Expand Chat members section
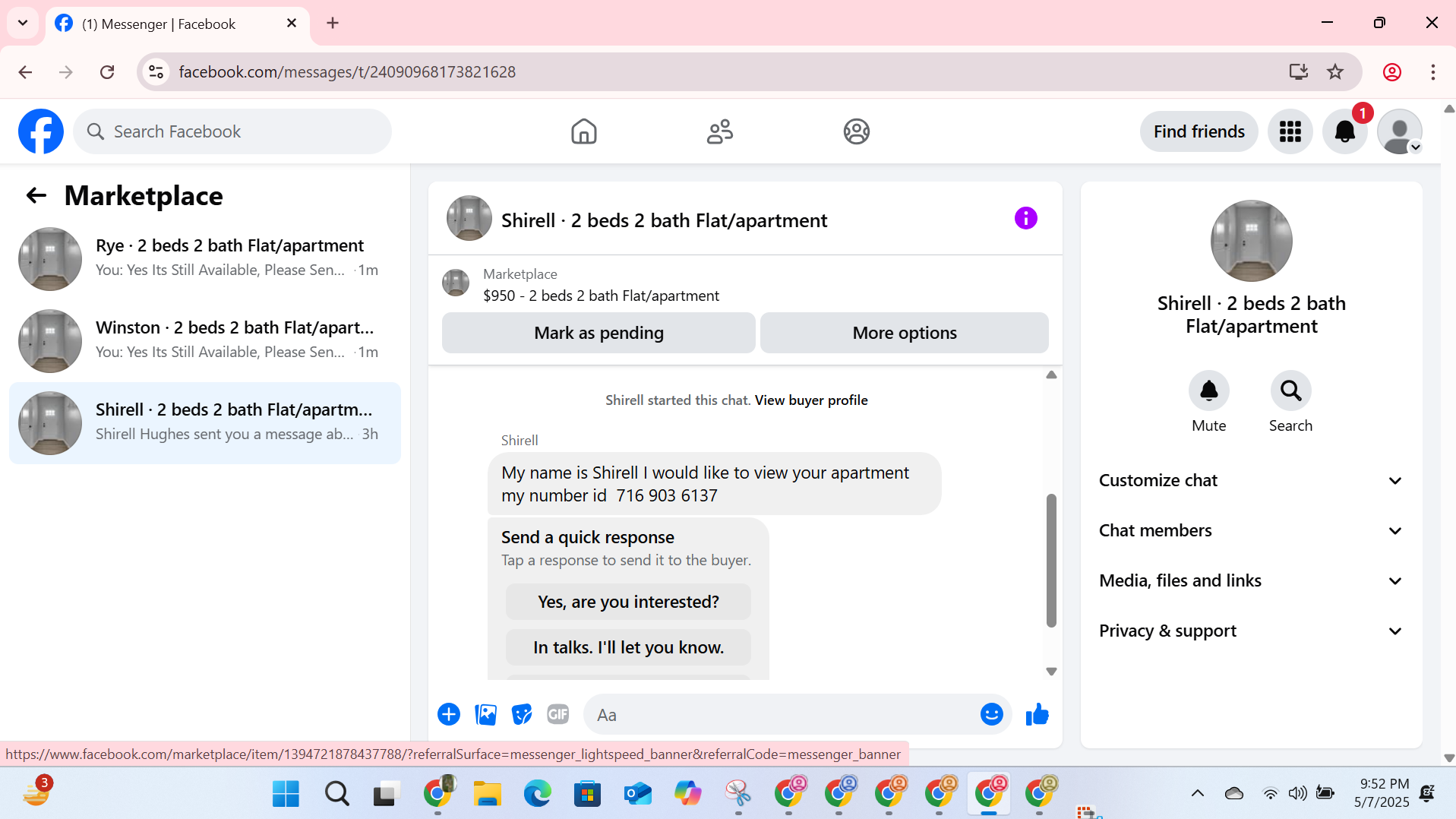 [1251, 531]
